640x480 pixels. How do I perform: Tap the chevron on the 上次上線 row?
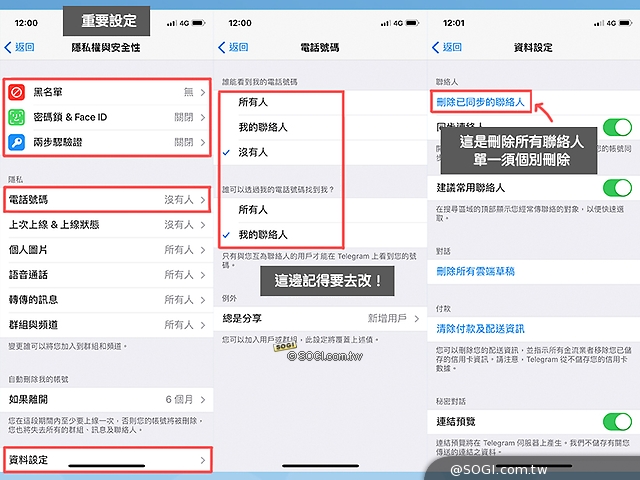pyautogui.click(x=203, y=225)
